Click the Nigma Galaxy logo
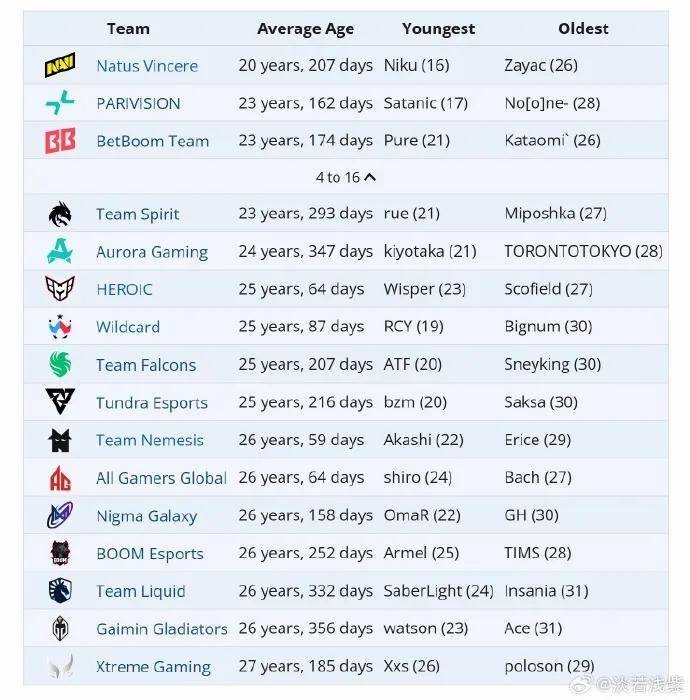690x700 pixels. tap(60, 515)
